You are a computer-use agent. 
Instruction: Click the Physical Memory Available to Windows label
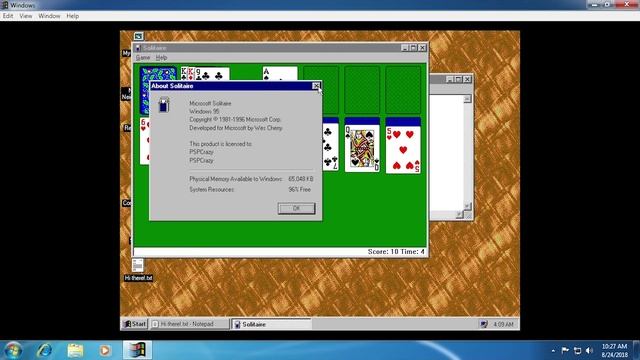(236, 179)
